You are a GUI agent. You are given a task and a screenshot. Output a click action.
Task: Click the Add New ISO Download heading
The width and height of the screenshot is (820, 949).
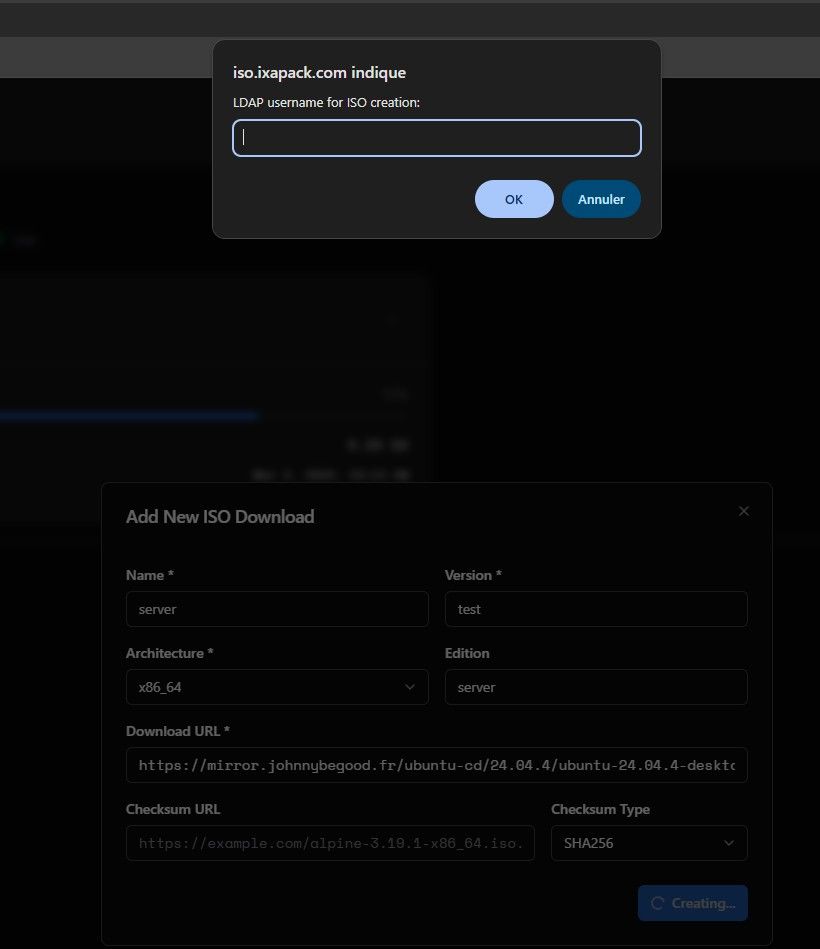(x=220, y=517)
